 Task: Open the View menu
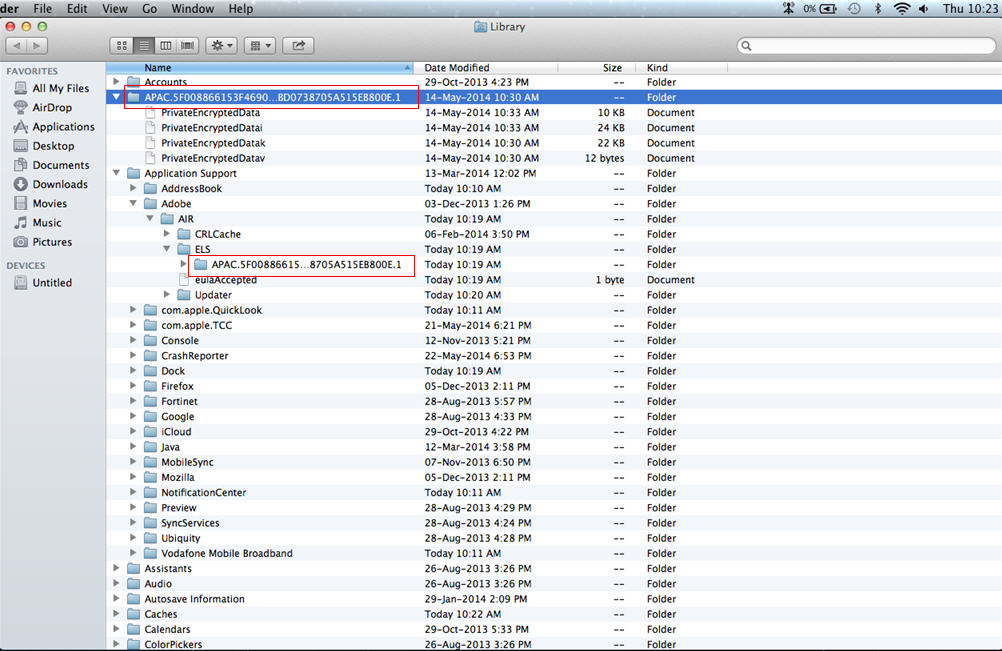115,9
